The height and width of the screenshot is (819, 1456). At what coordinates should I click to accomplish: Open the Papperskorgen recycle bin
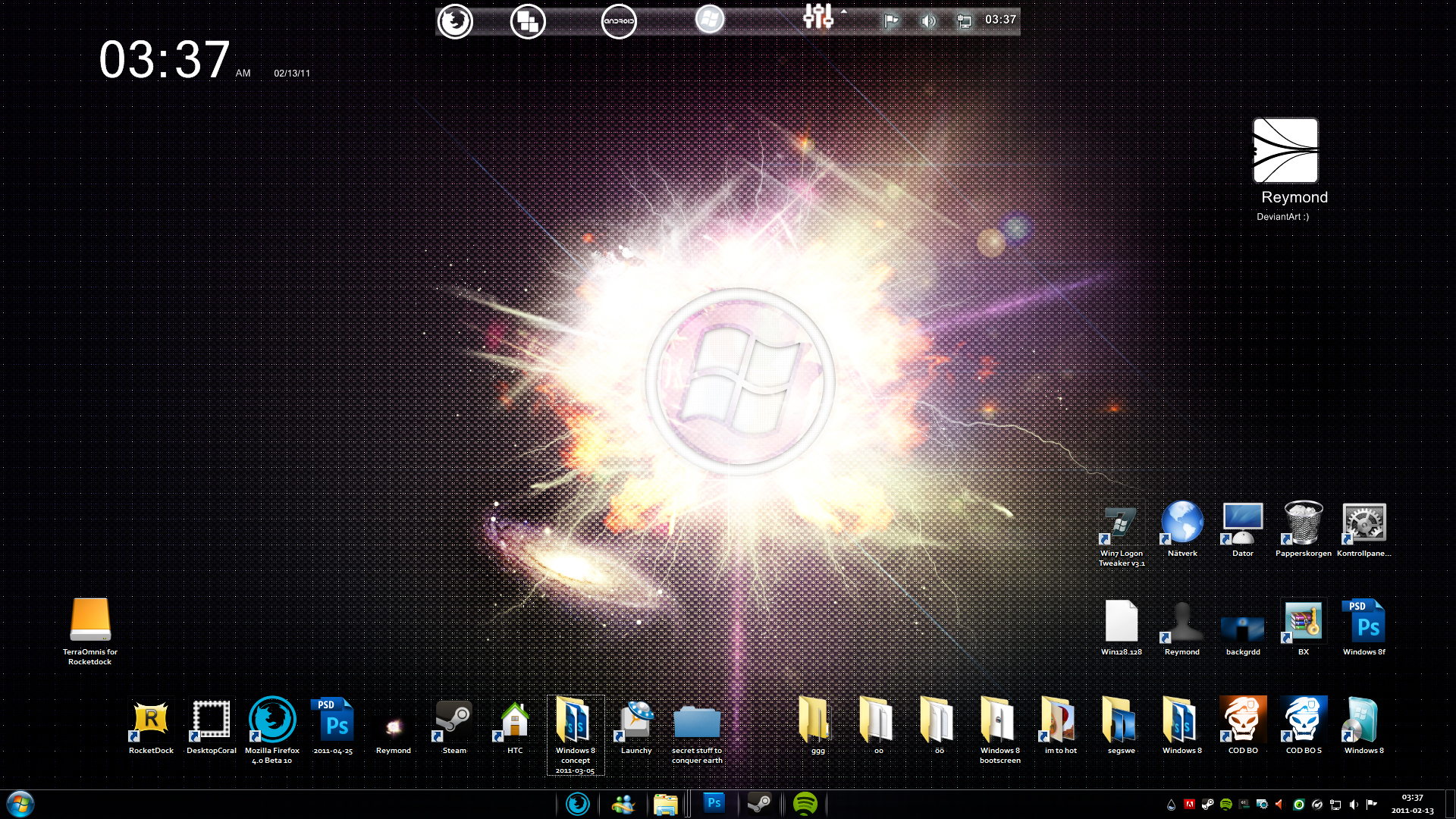(x=1304, y=523)
